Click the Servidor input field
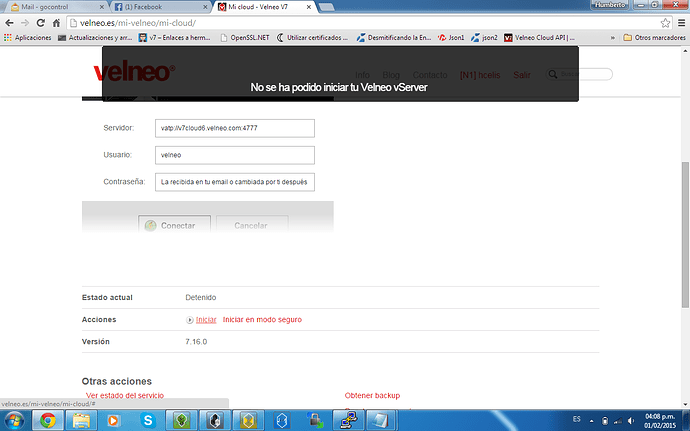Image resolution: width=690 pixels, height=431 pixels. click(235, 128)
